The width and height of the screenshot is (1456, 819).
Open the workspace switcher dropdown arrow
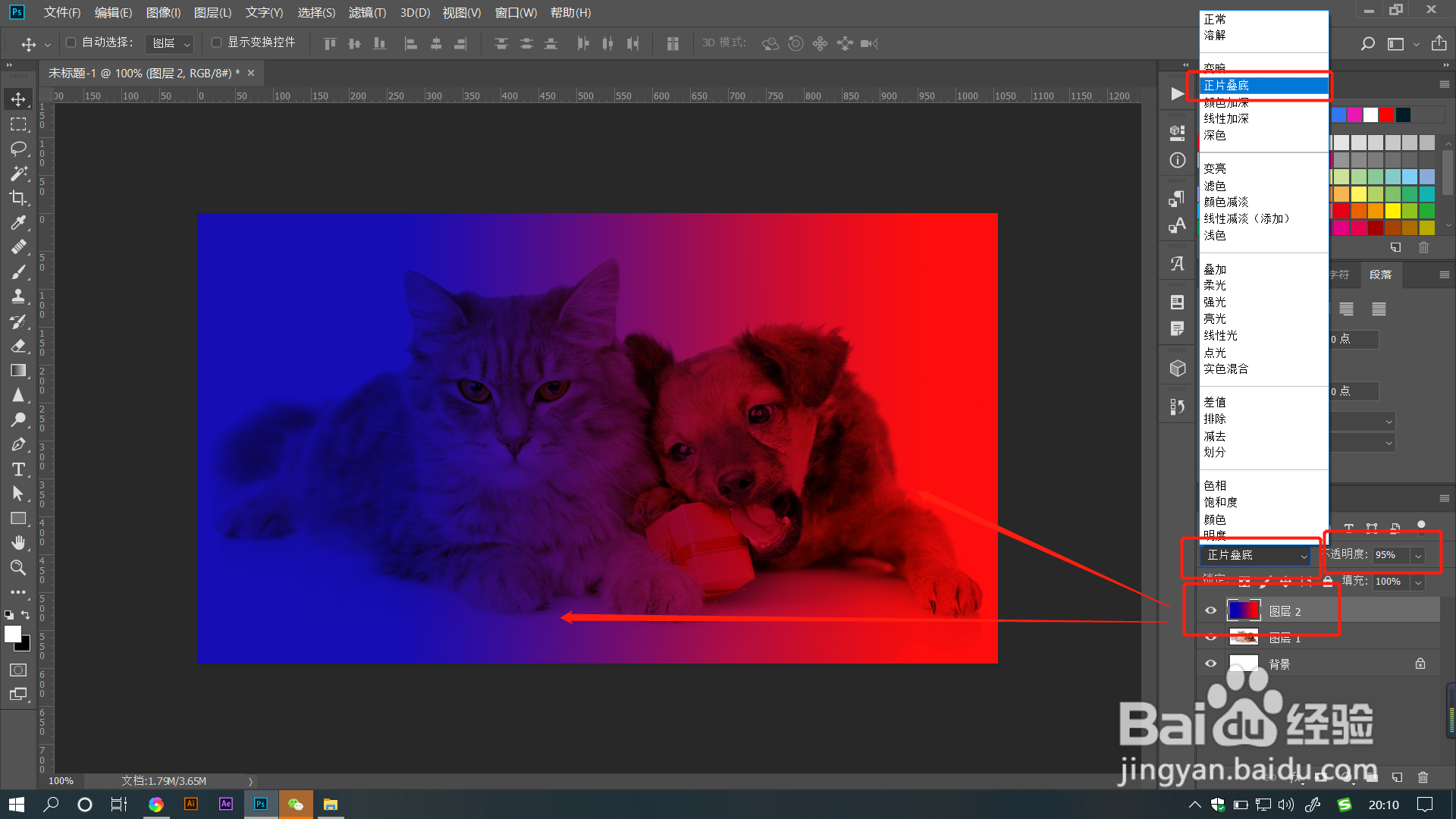click(x=1416, y=44)
